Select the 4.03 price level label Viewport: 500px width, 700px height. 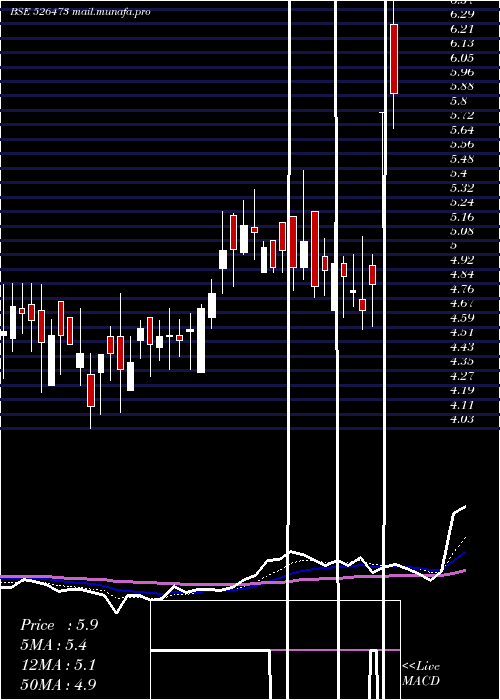[462, 420]
